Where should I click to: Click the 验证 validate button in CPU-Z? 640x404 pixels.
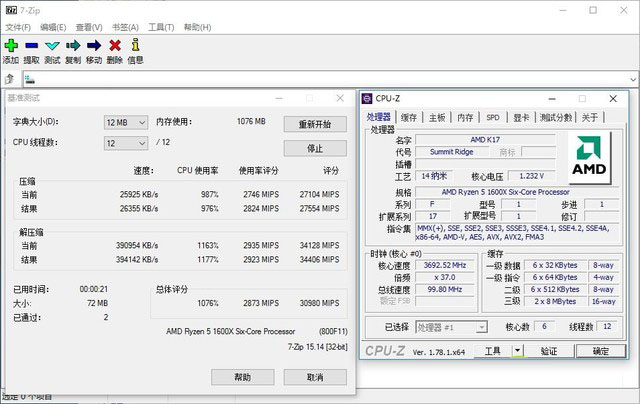coord(549,351)
